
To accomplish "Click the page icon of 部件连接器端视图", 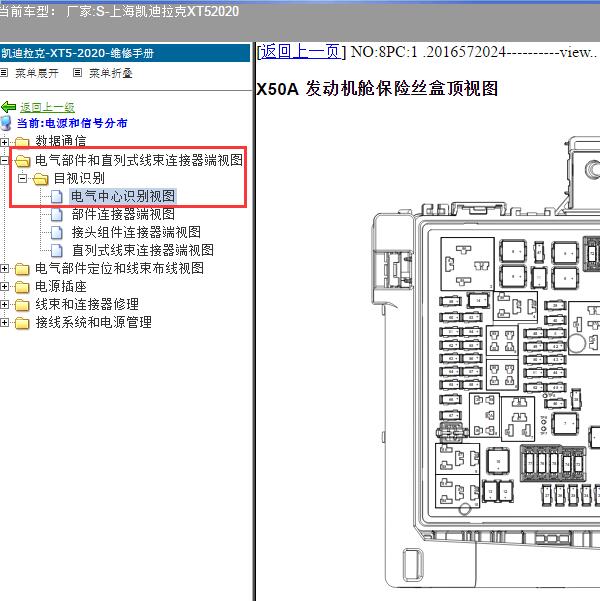I will tap(57, 214).
